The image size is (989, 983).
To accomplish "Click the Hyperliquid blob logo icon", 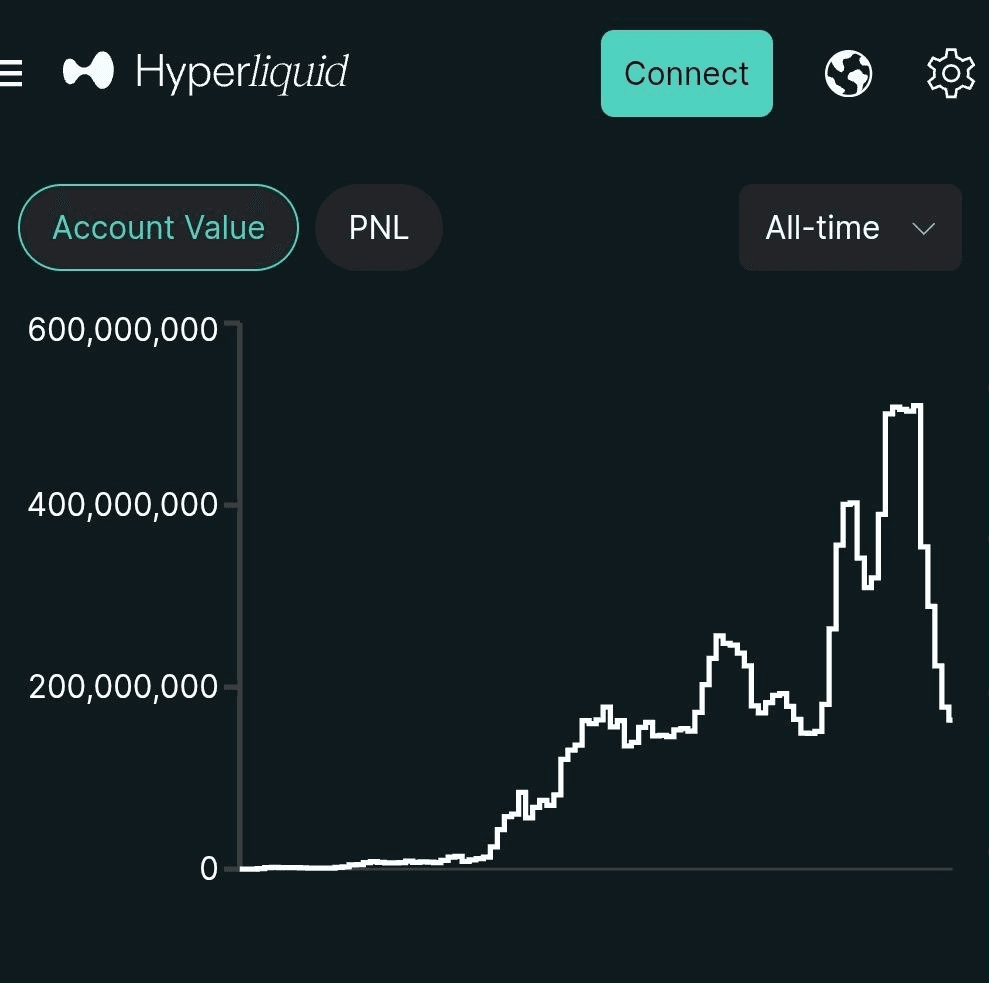I will [x=88, y=72].
